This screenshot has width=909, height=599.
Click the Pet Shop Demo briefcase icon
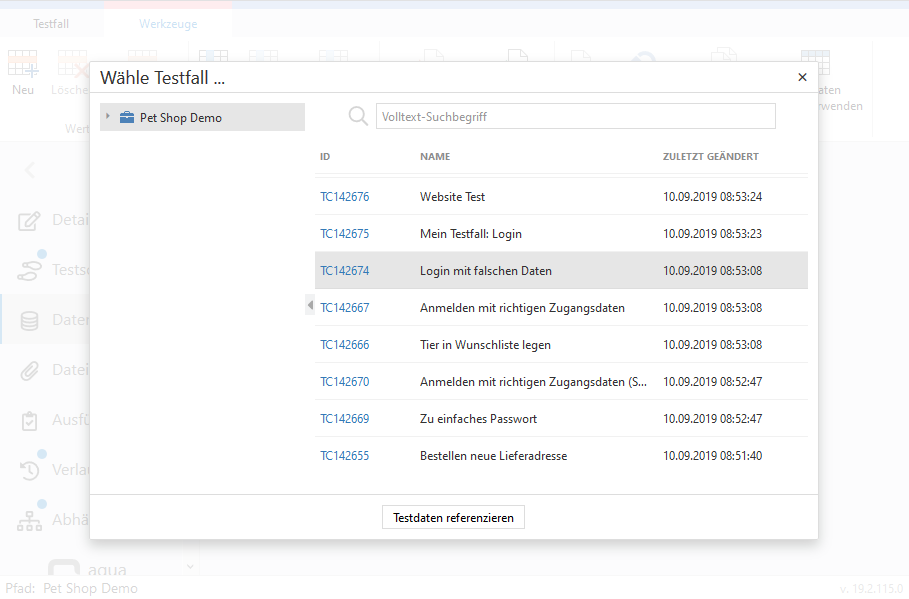pyautogui.click(x=127, y=118)
